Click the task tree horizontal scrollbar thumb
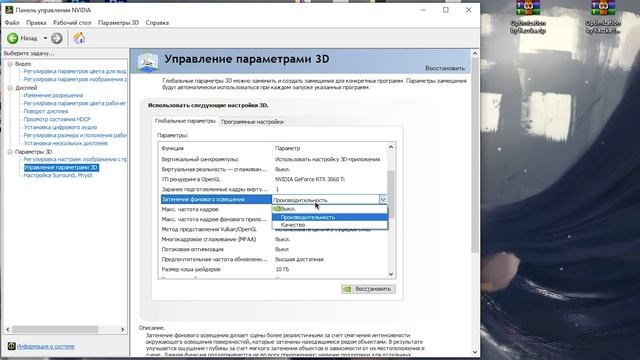Image resolution: width=640 pixels, height=360 pixels. click(x=55, y=329)
